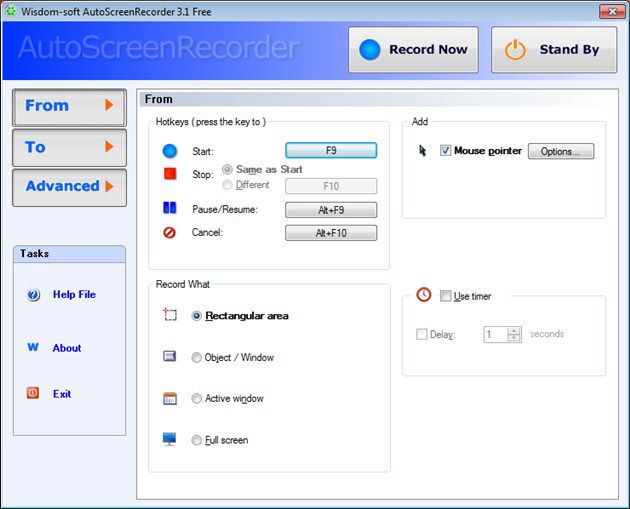The image size is (630, 509).
Task: Click the Exit link
Action: pyautogui.click(x=62, y=394)
